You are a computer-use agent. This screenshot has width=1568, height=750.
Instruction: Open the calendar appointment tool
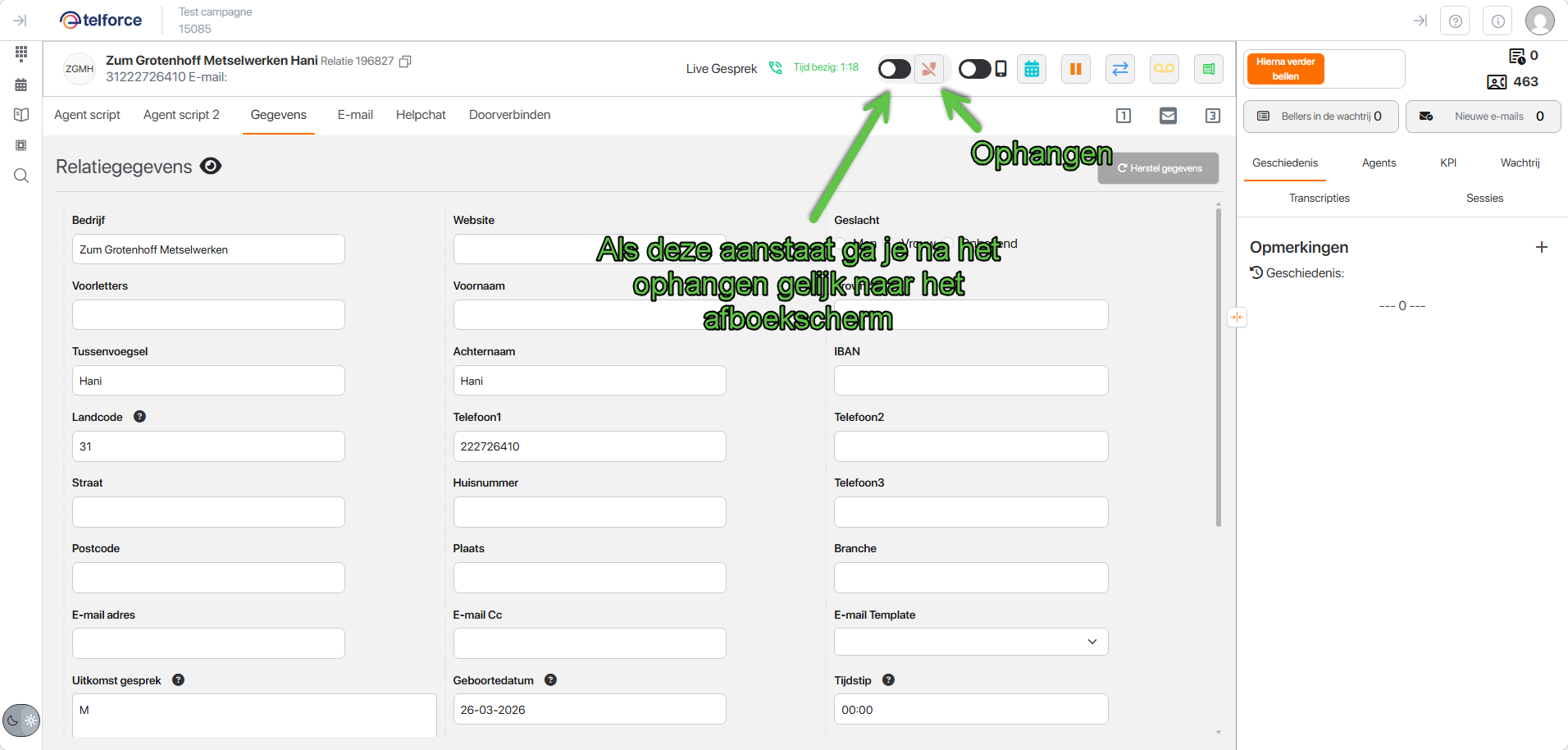tap(1031, 69)
